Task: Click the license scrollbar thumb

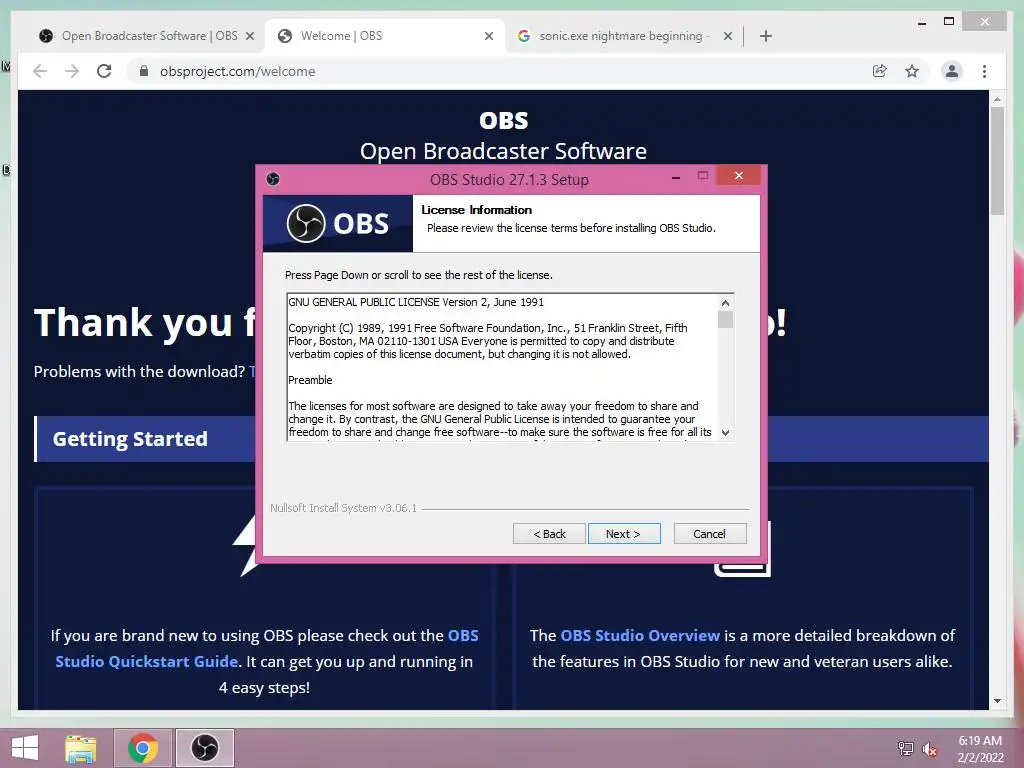Action: click(725, 319)
